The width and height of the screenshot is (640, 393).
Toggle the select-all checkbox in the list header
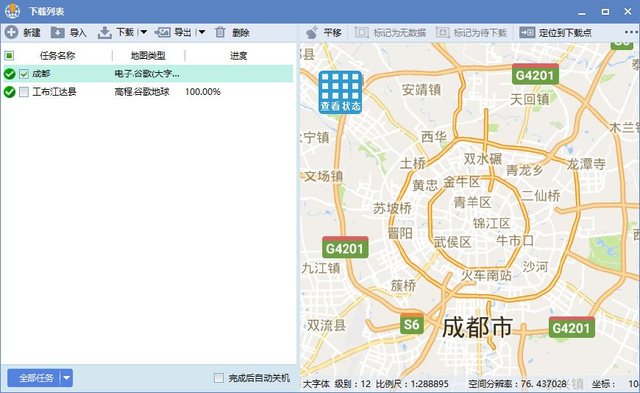pyautogui.click(x=9, y=56)
